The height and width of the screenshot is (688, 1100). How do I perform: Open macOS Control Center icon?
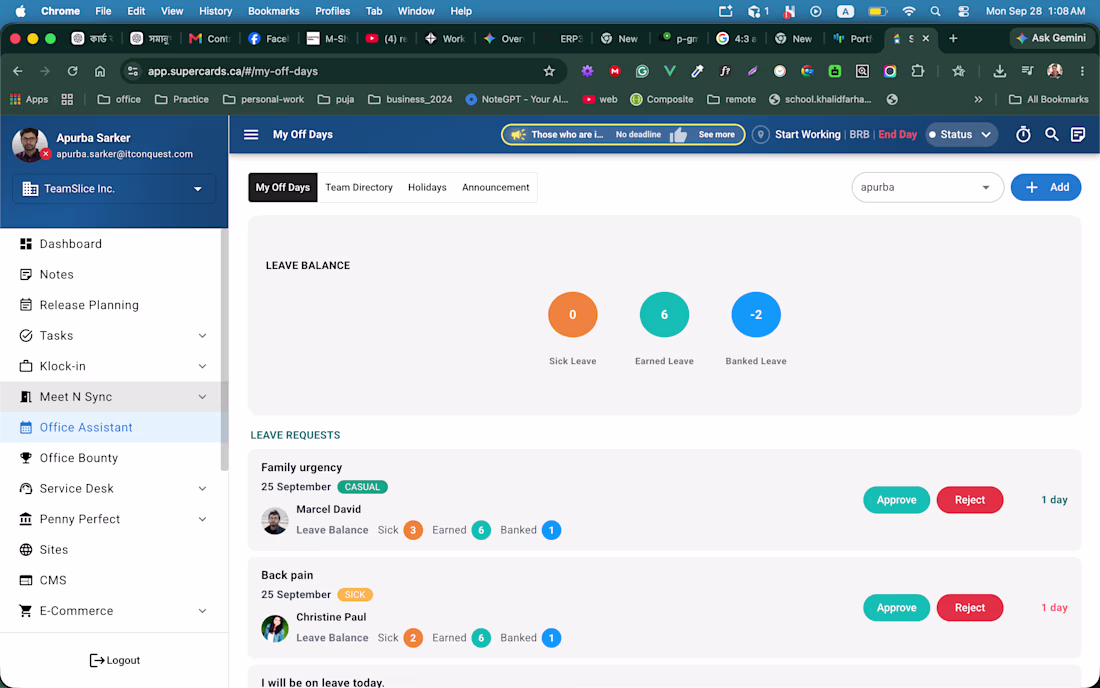click(963, 11)
